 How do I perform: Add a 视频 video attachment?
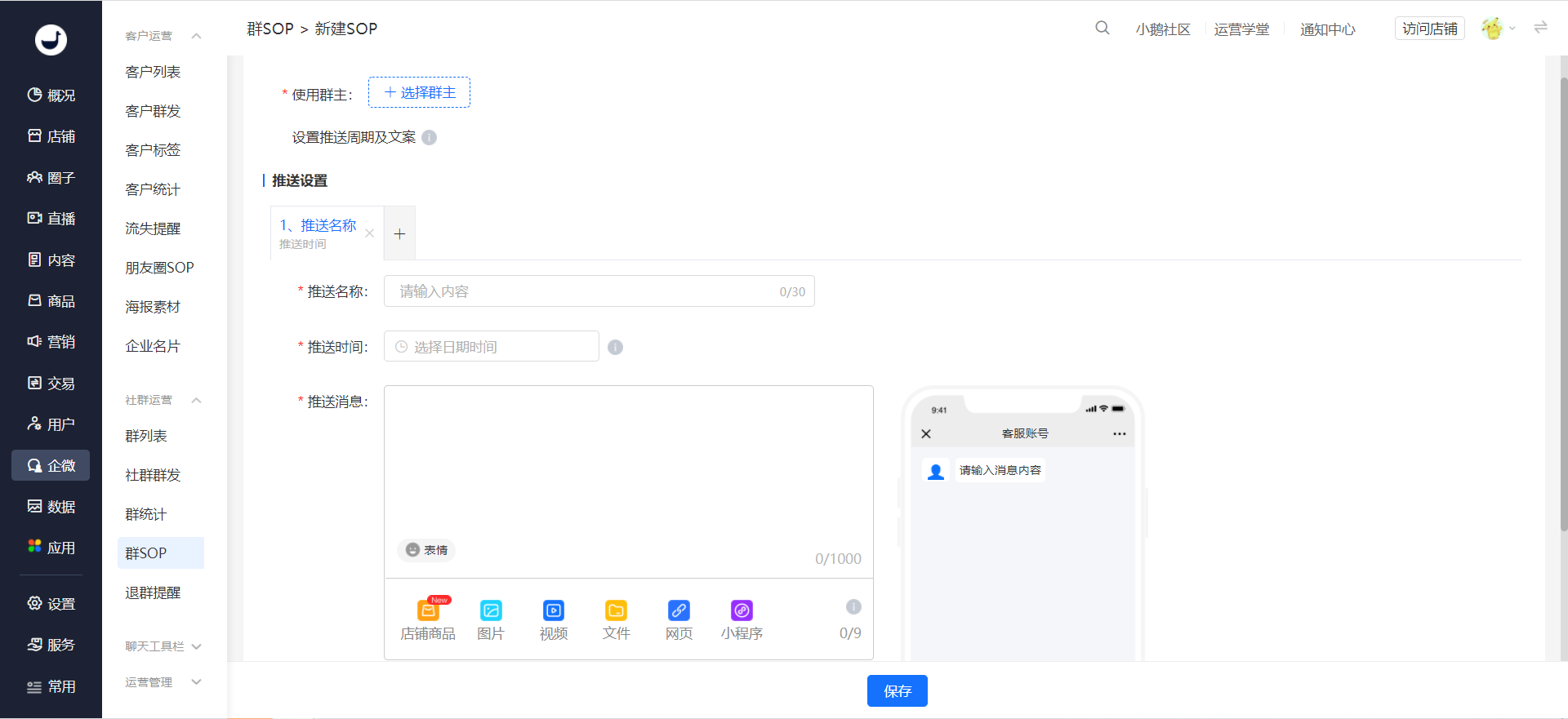tap(553, 619)
